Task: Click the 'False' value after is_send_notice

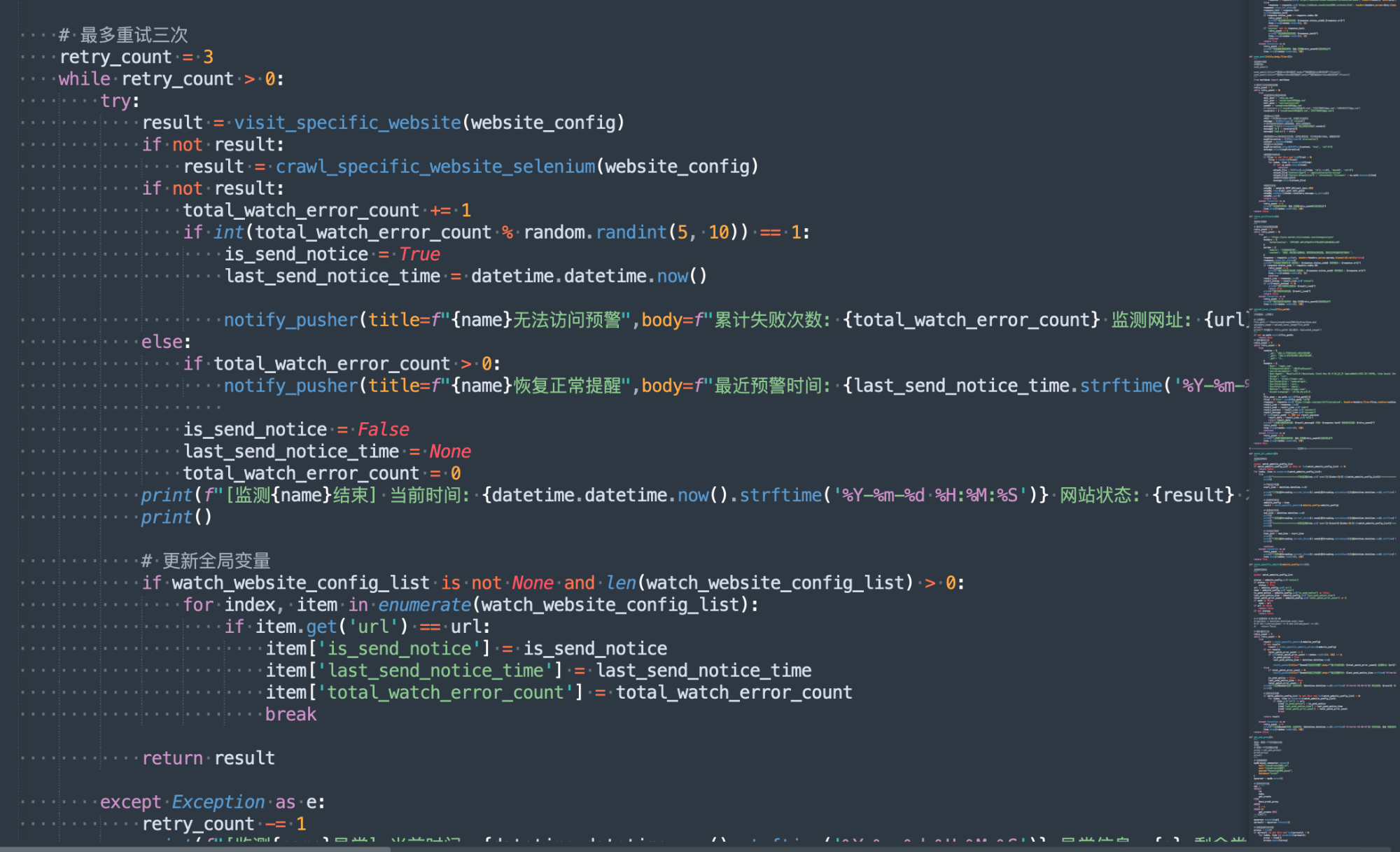Action: click(383, 429)
